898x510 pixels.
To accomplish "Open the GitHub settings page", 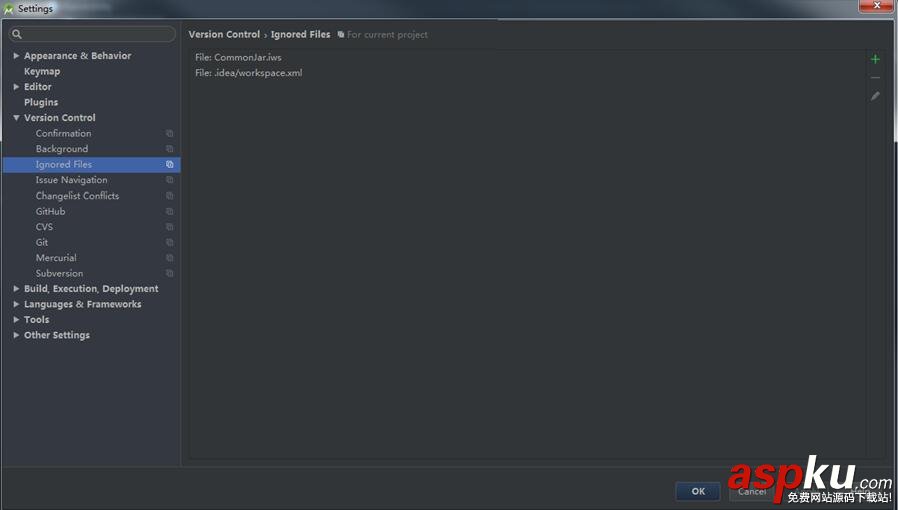I will tap(50, 211).
